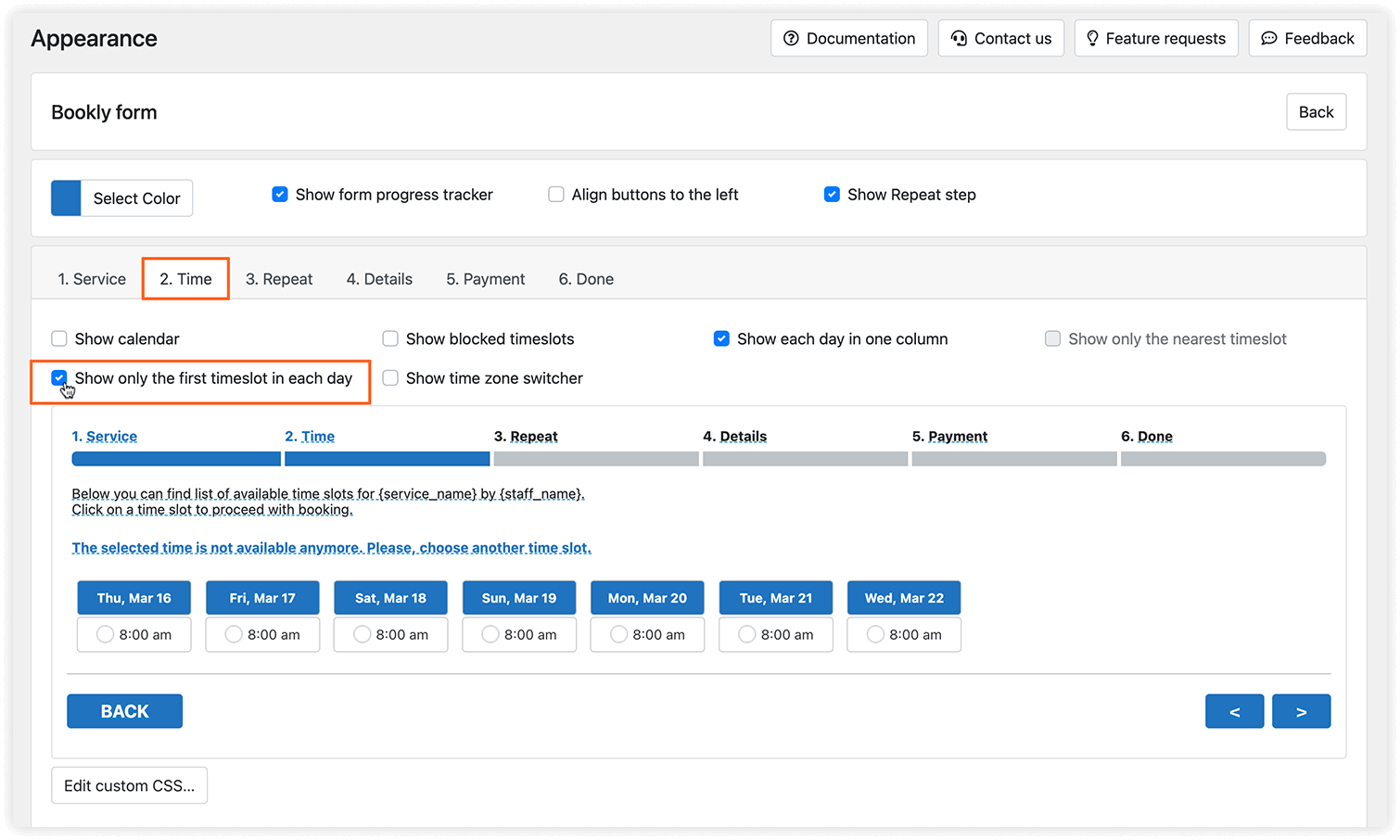Viewport: 1400px width, 840px height.
Task: Check Show only the nearest timeslot
Action: 1052,338
